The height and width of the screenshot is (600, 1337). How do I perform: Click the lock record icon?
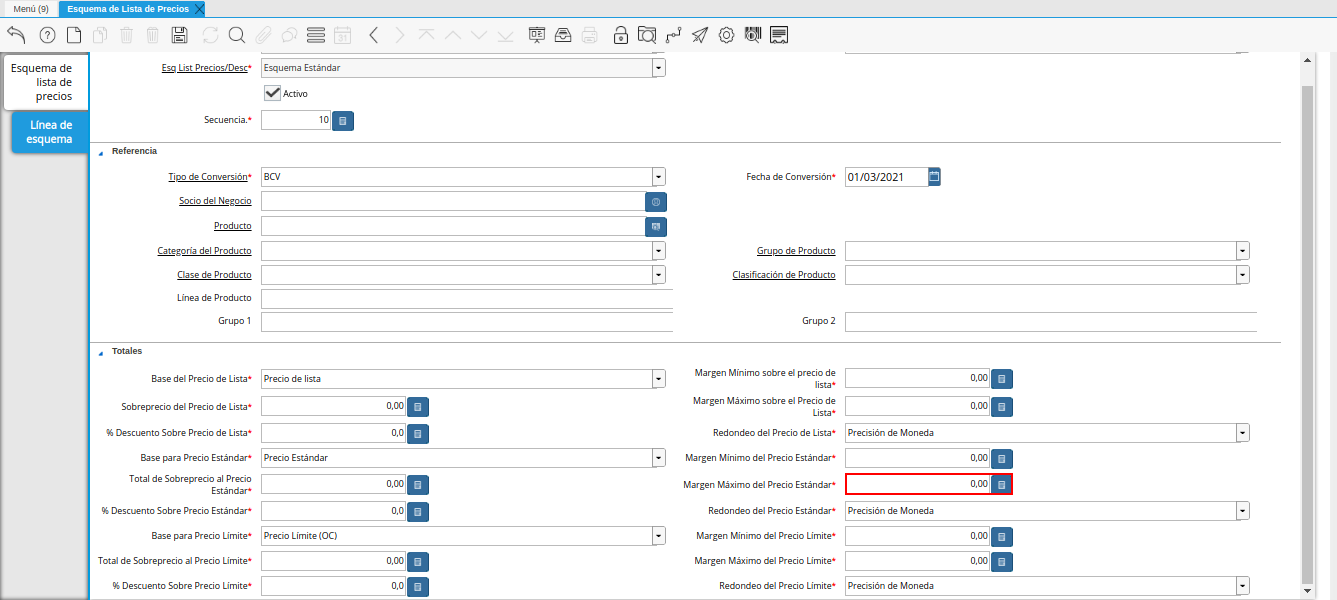621,35
